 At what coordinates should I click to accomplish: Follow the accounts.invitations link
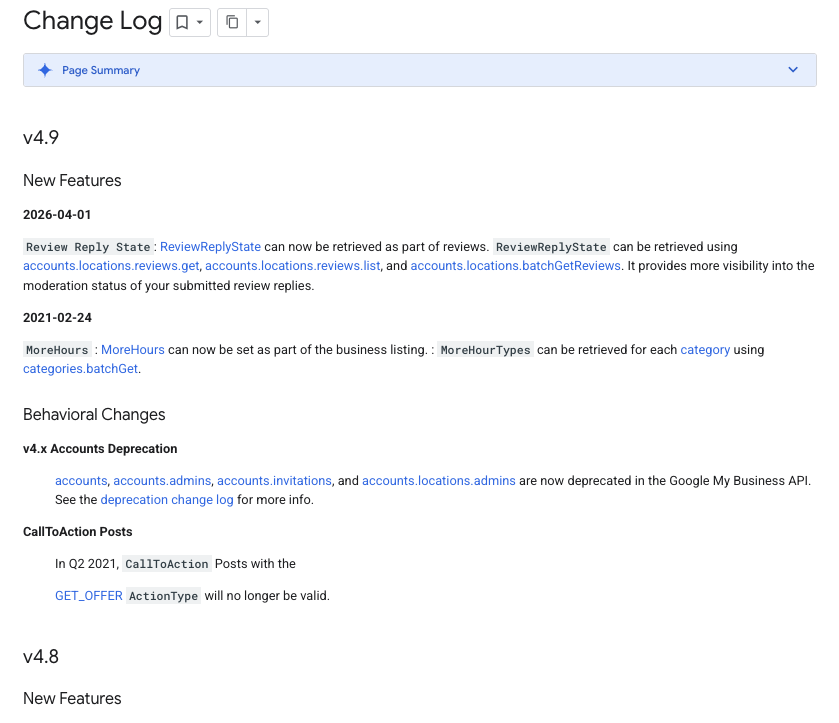coord(274,481)
